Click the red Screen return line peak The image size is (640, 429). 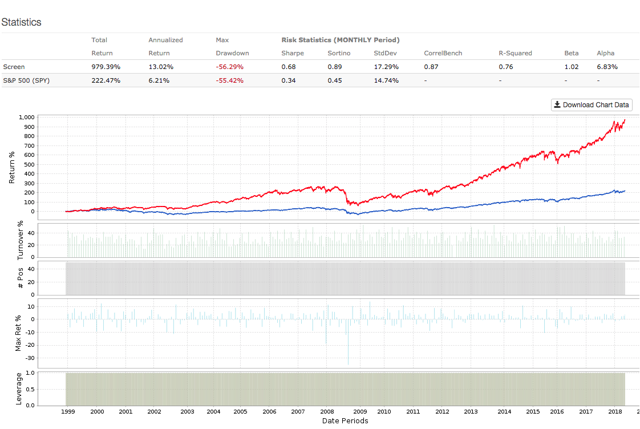[x=624, y=120]
